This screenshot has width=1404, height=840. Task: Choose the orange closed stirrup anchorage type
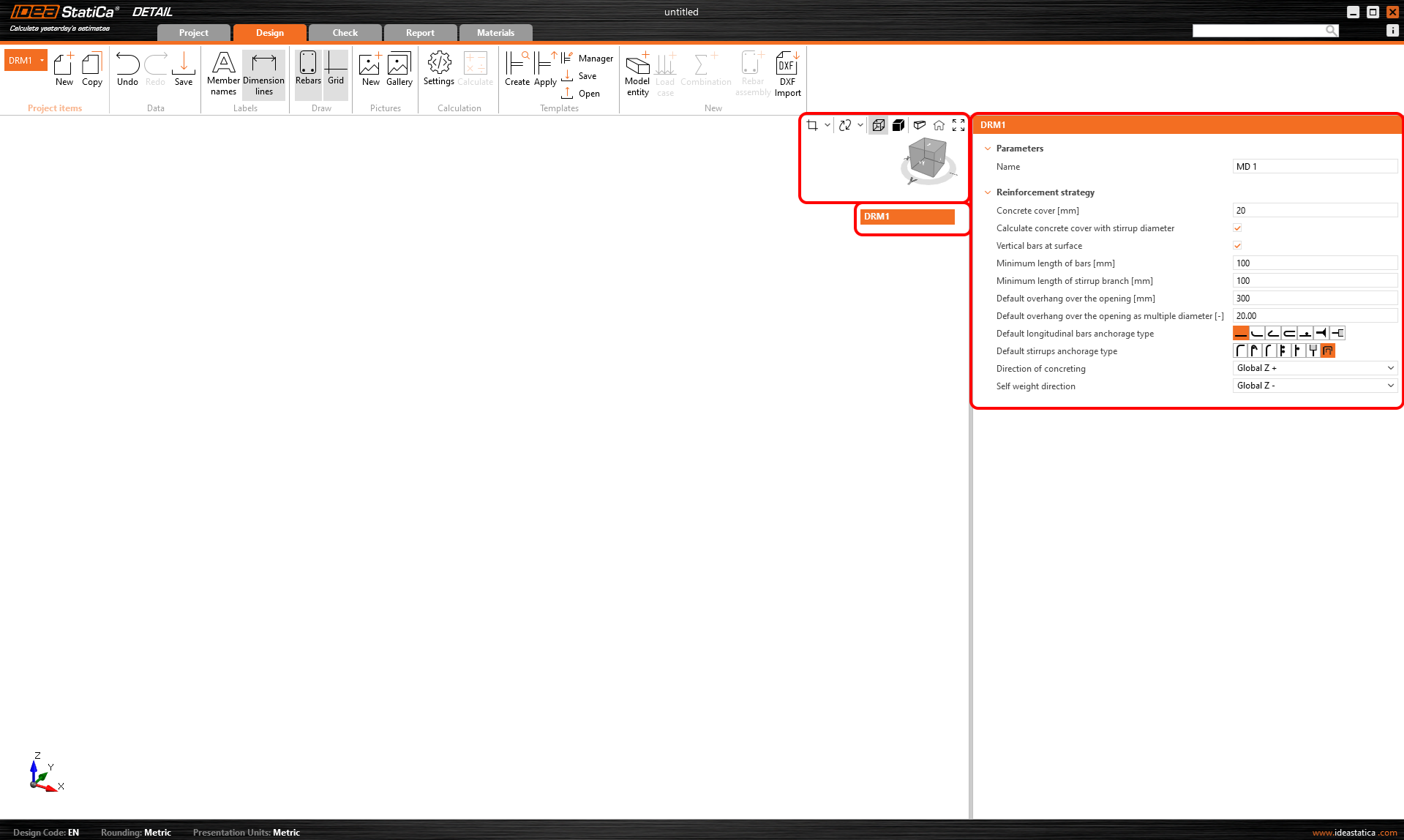[1328, 351]
